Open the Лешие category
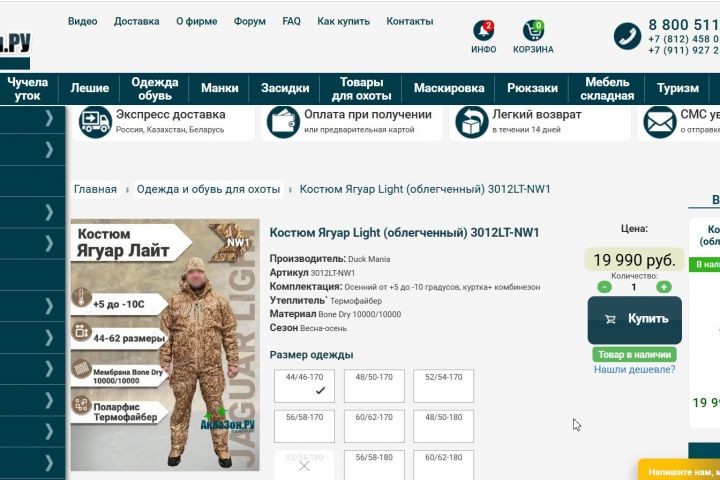The image size is (720, 480). 90,89
